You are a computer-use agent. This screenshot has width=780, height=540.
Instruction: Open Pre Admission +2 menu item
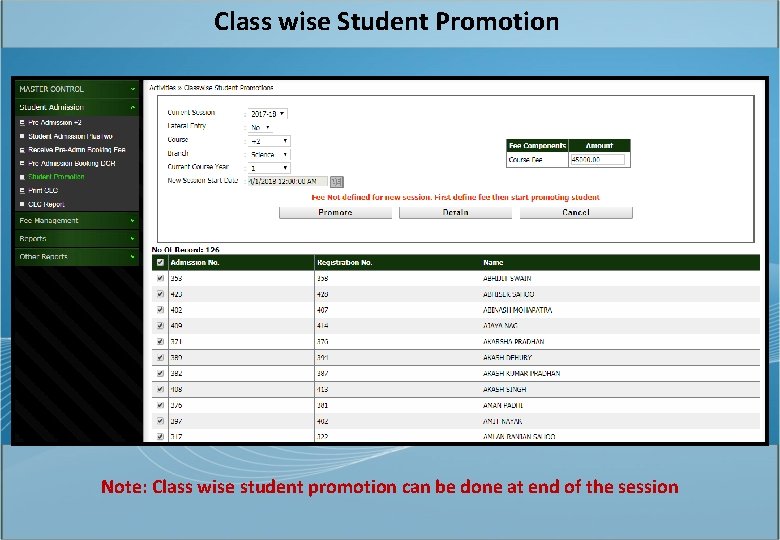[x=55, y=123]
